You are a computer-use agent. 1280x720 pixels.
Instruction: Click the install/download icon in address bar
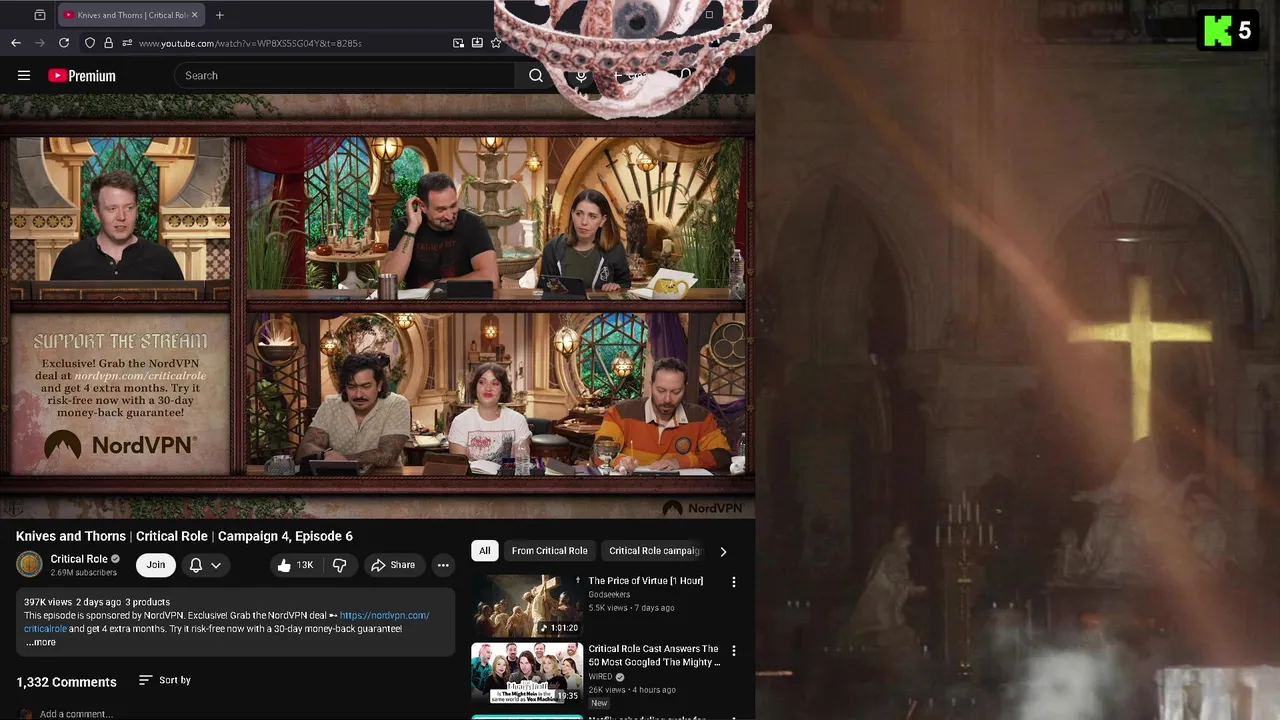pos(477,43)
